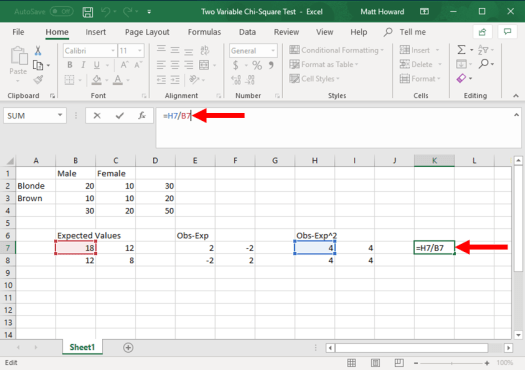Open Customize Quick Access Toolbar dropdown
This screenshot has height=370, width=525.
149,12
